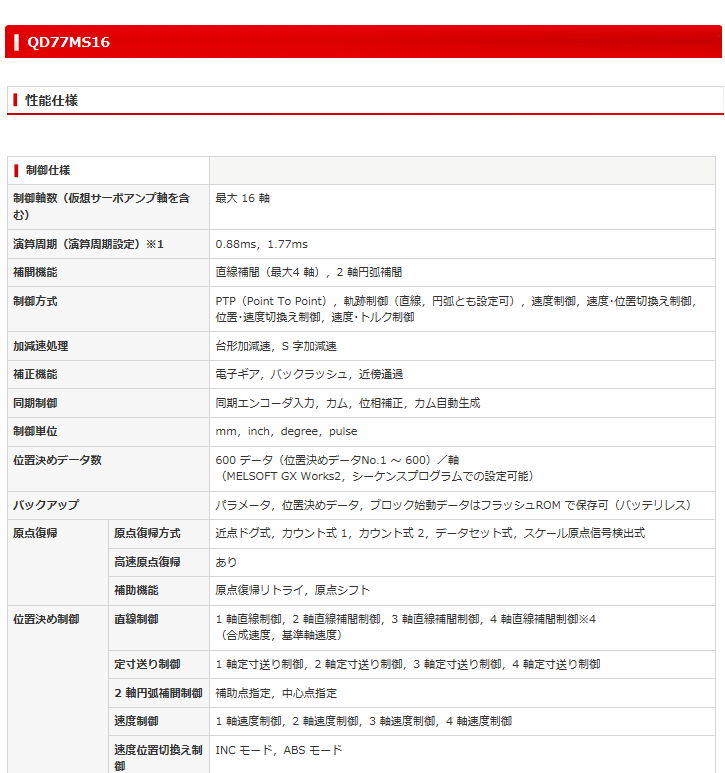Click the 原点復帰方式 sub-label

147,533
